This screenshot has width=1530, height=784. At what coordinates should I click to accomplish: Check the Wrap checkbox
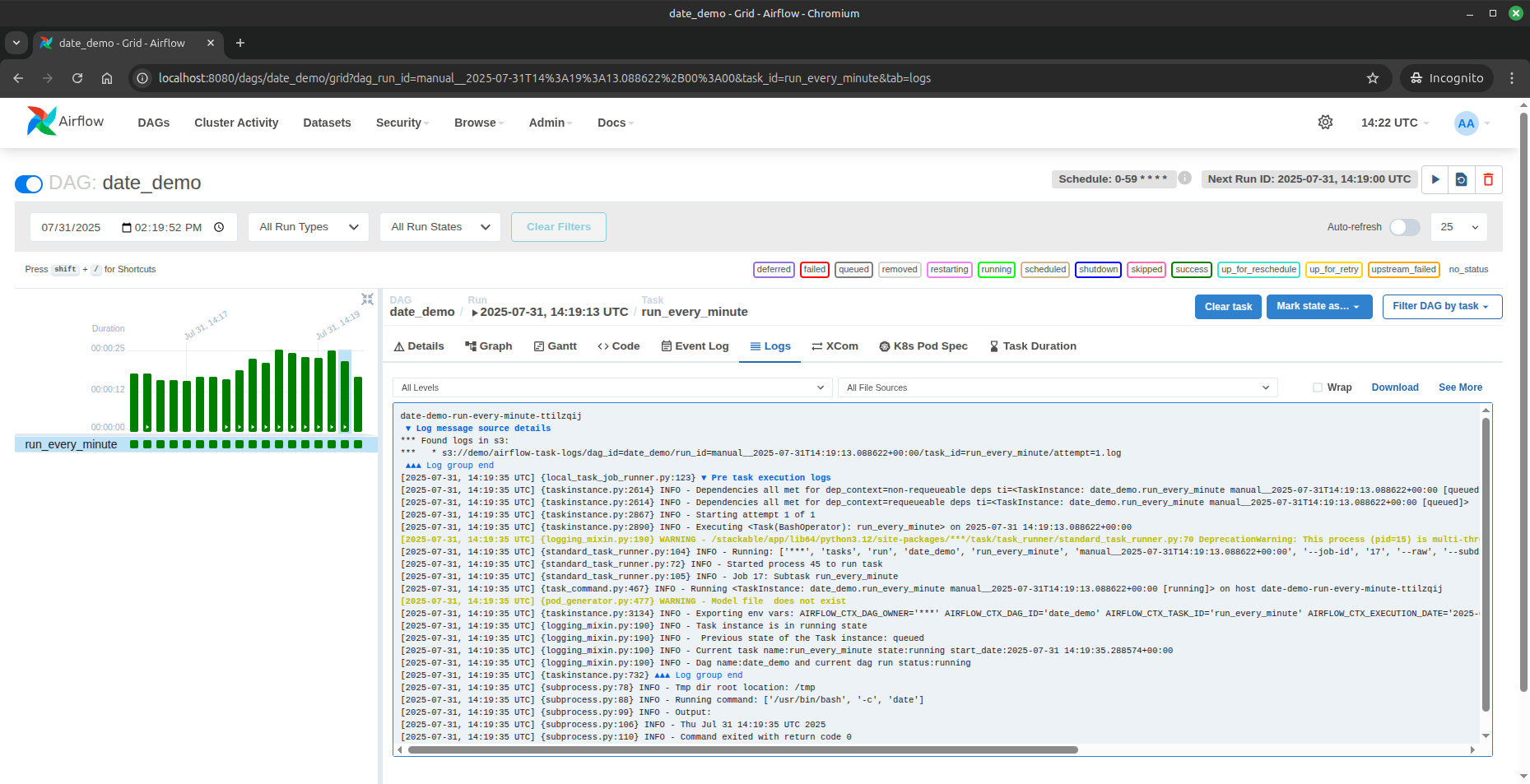click(1318, 387)
